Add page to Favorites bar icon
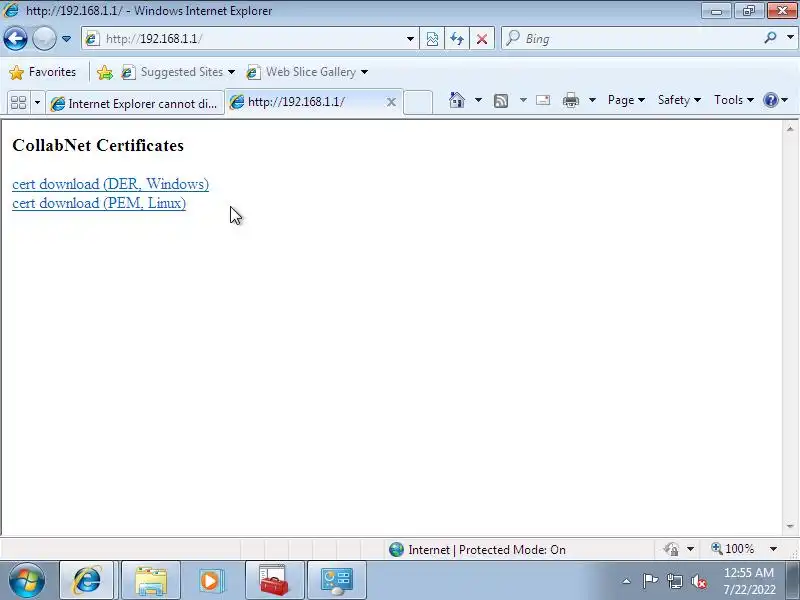 click(105, 72)
